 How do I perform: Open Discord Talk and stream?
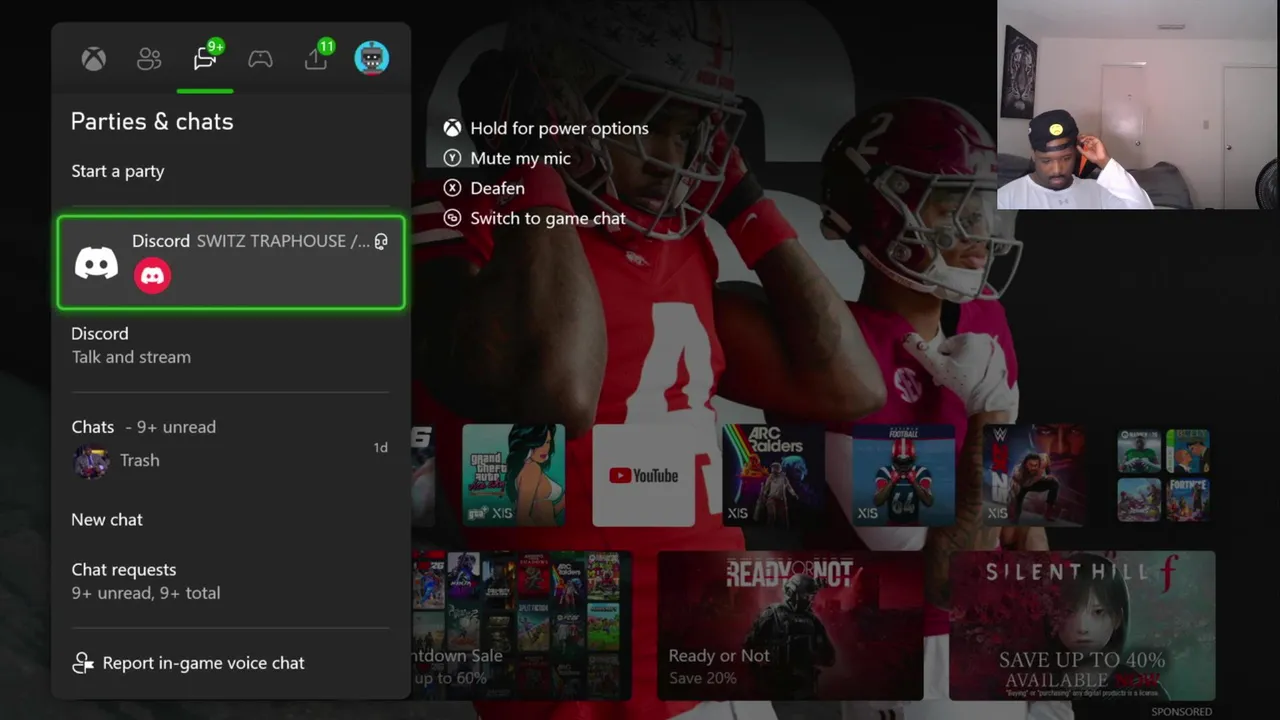pyautogui.click(x=231, y=345)
